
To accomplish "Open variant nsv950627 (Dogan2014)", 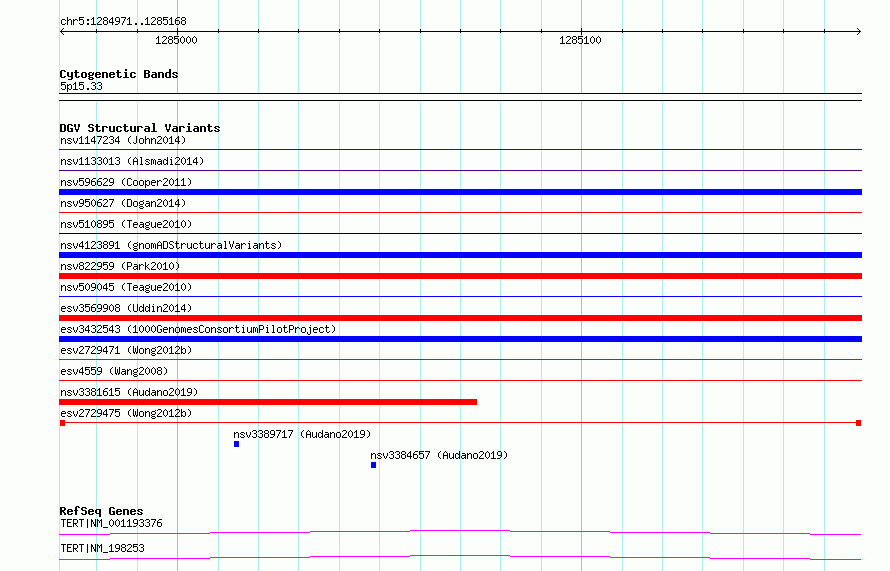I will pyautogui.click(x=123, y=203).
